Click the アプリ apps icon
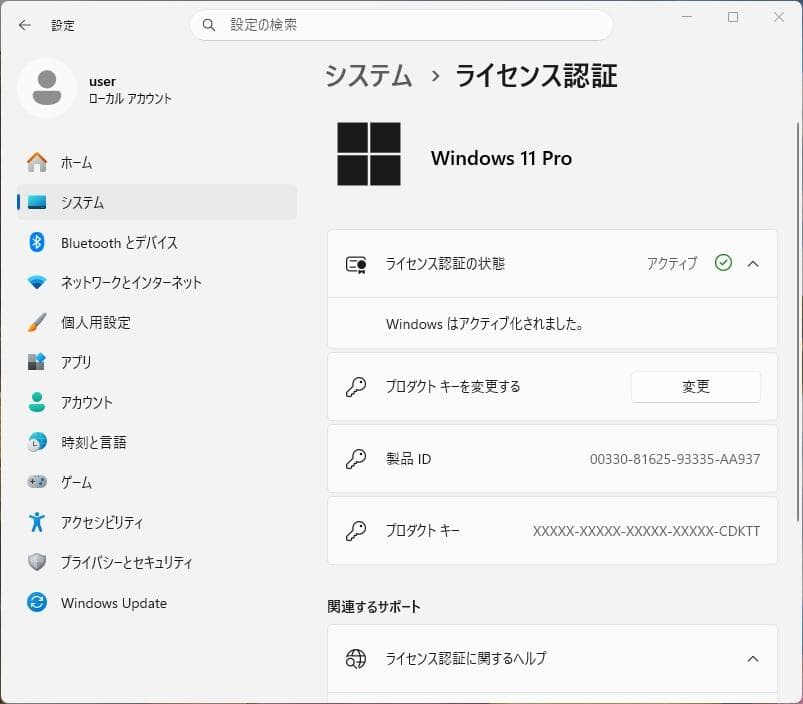Screen dimensions: 803x704 coord(37,362)
